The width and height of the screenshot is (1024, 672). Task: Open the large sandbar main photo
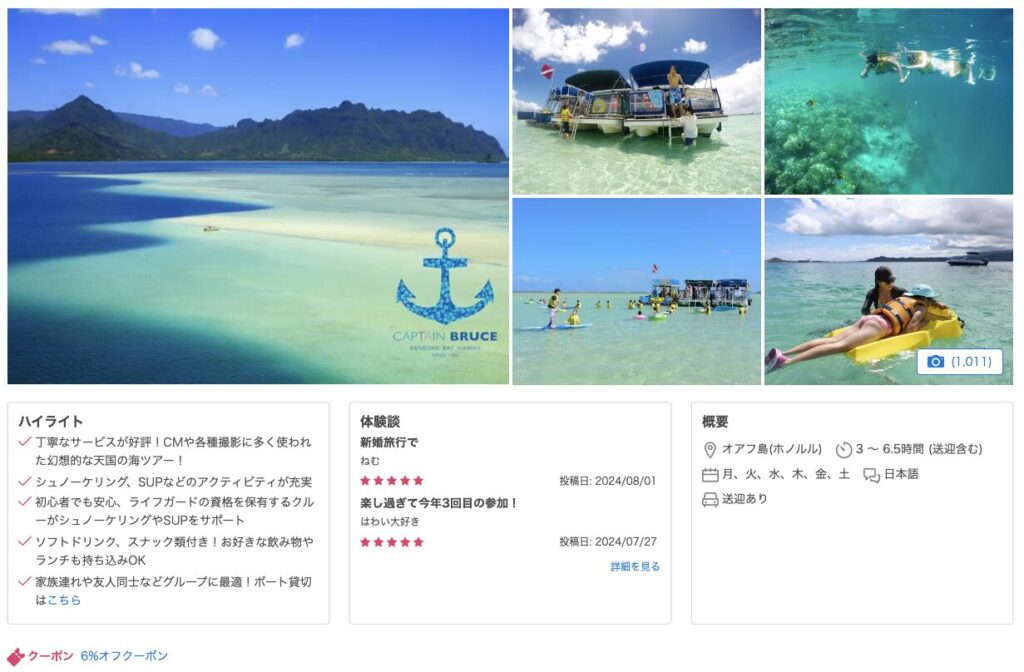pos(258,196)
